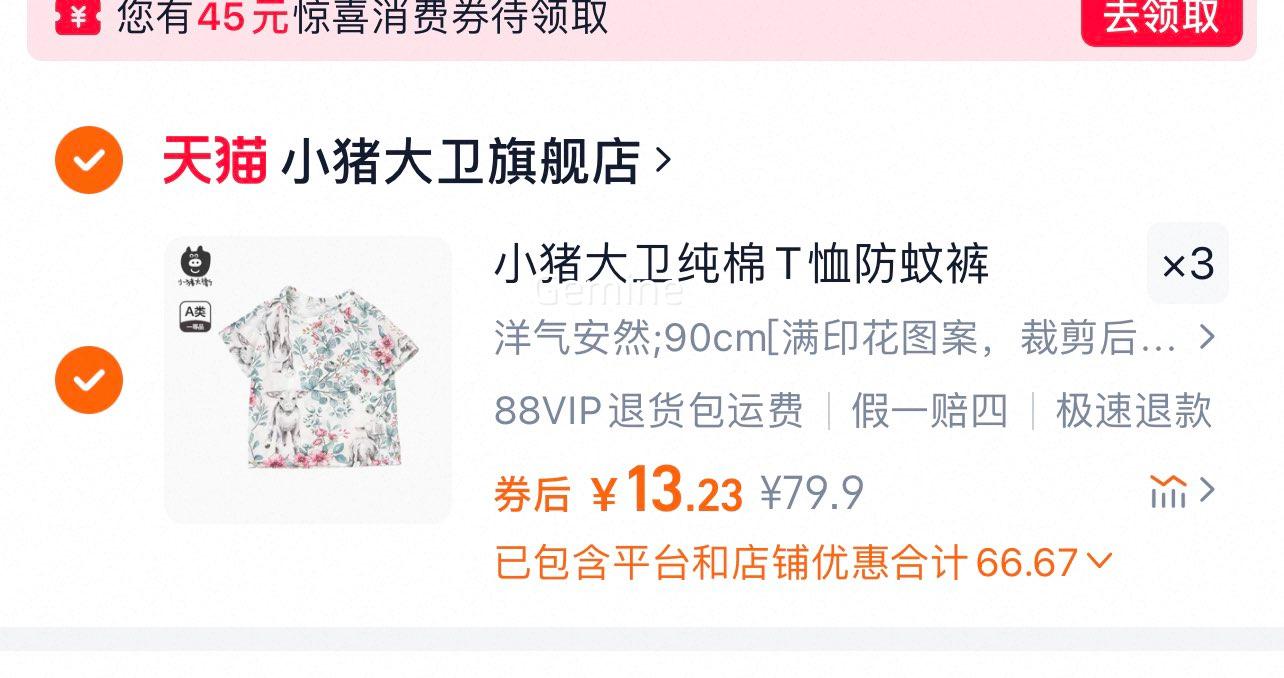The height and width of the screenshot is (678, 1284).
Task: Tap the 极速退款 service tag
Action: click(1134, 411)
